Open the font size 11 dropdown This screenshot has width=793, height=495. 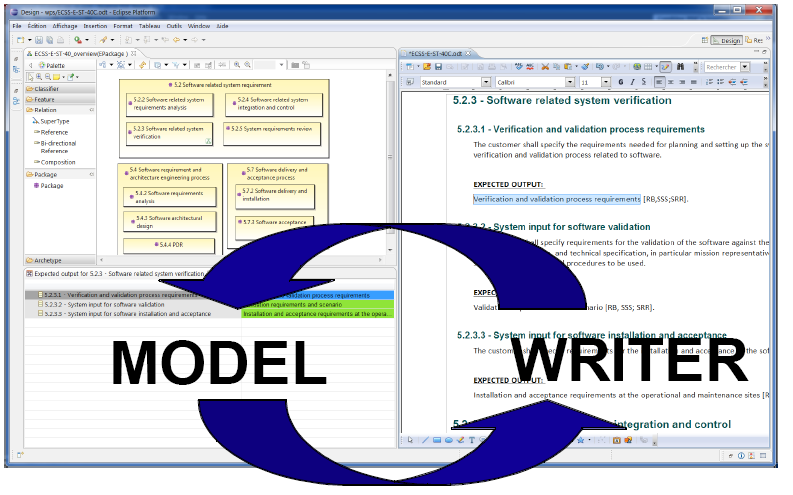pos(606,82)
